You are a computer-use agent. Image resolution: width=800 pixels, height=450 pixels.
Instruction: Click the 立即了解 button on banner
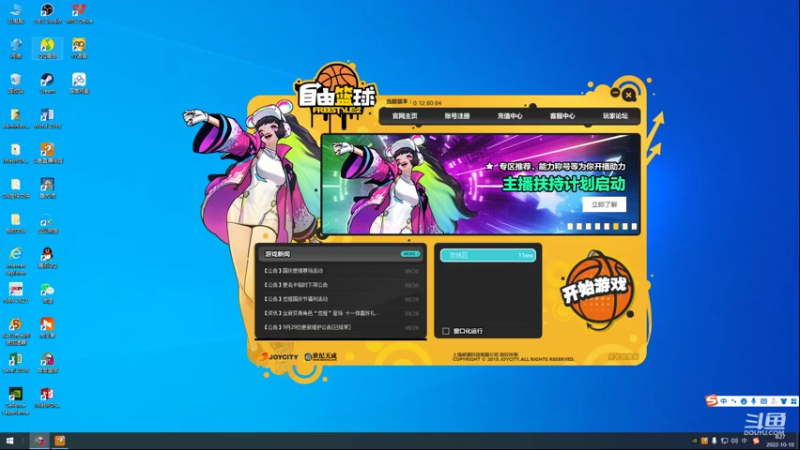604,205
